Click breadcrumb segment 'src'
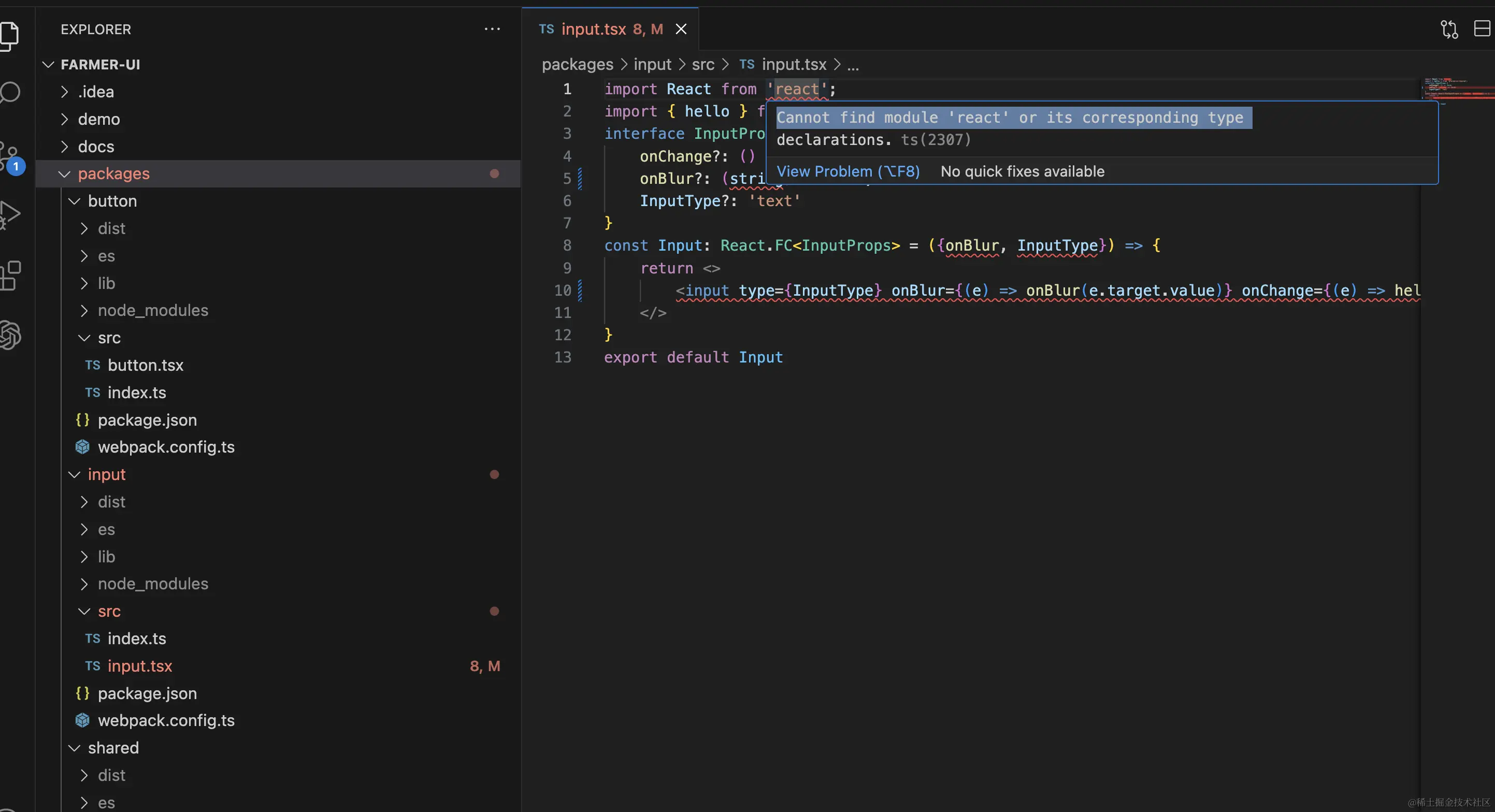 pyautogui.click(x=703, y=64)
